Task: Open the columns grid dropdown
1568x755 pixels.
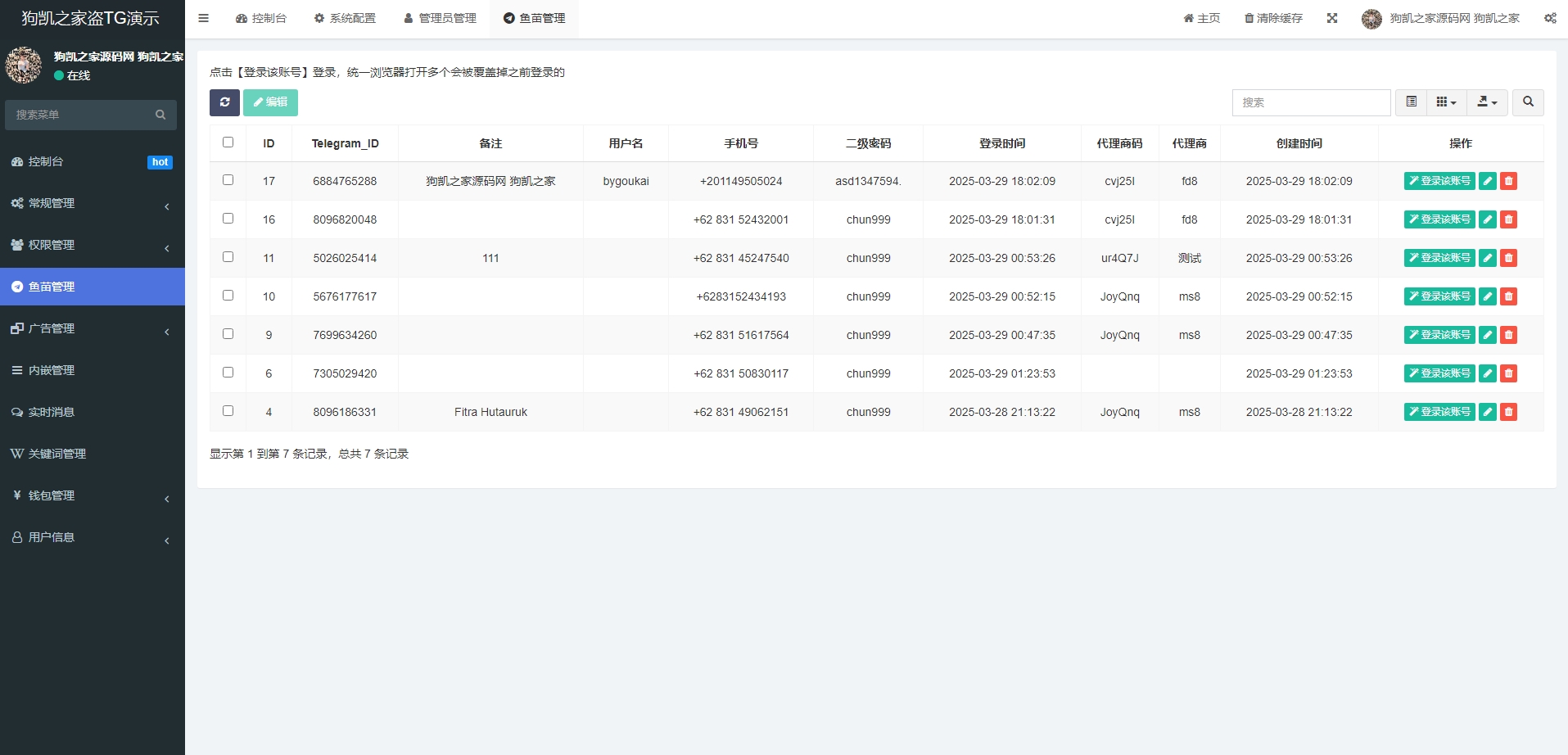Action: [x=1446, y=102]
